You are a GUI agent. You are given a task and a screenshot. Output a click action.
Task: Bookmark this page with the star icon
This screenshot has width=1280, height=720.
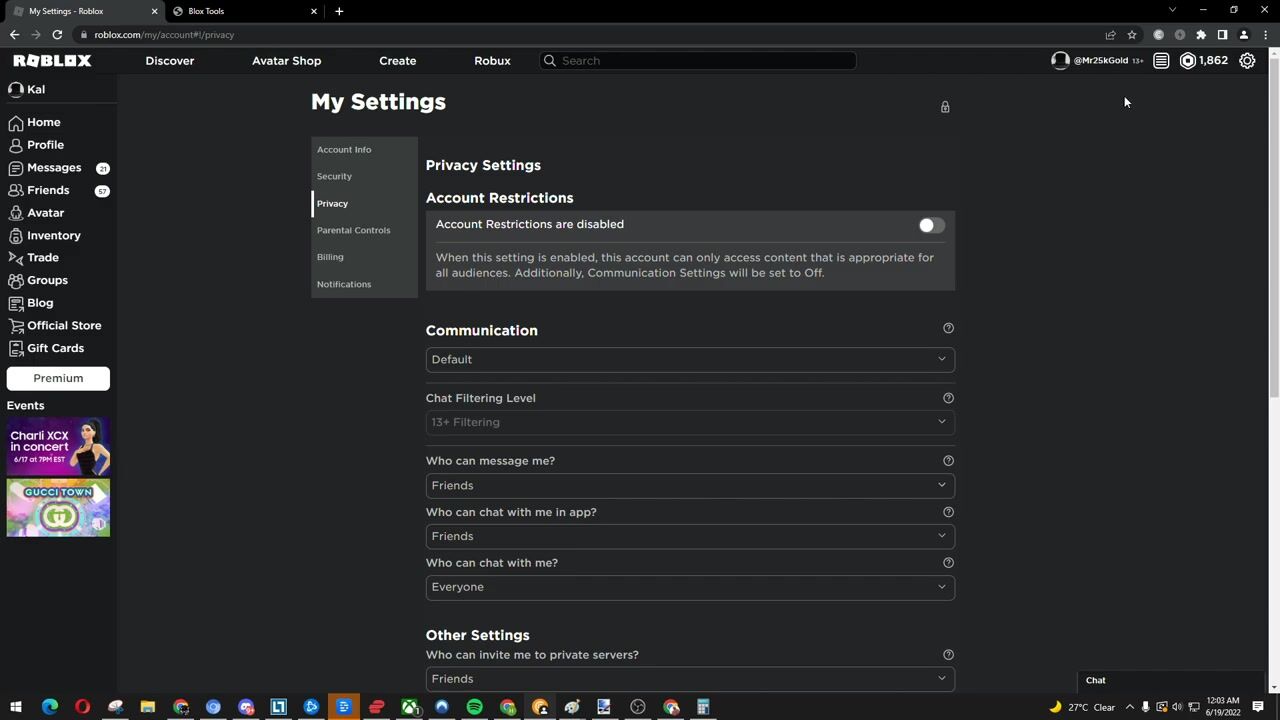point(1132,35)
